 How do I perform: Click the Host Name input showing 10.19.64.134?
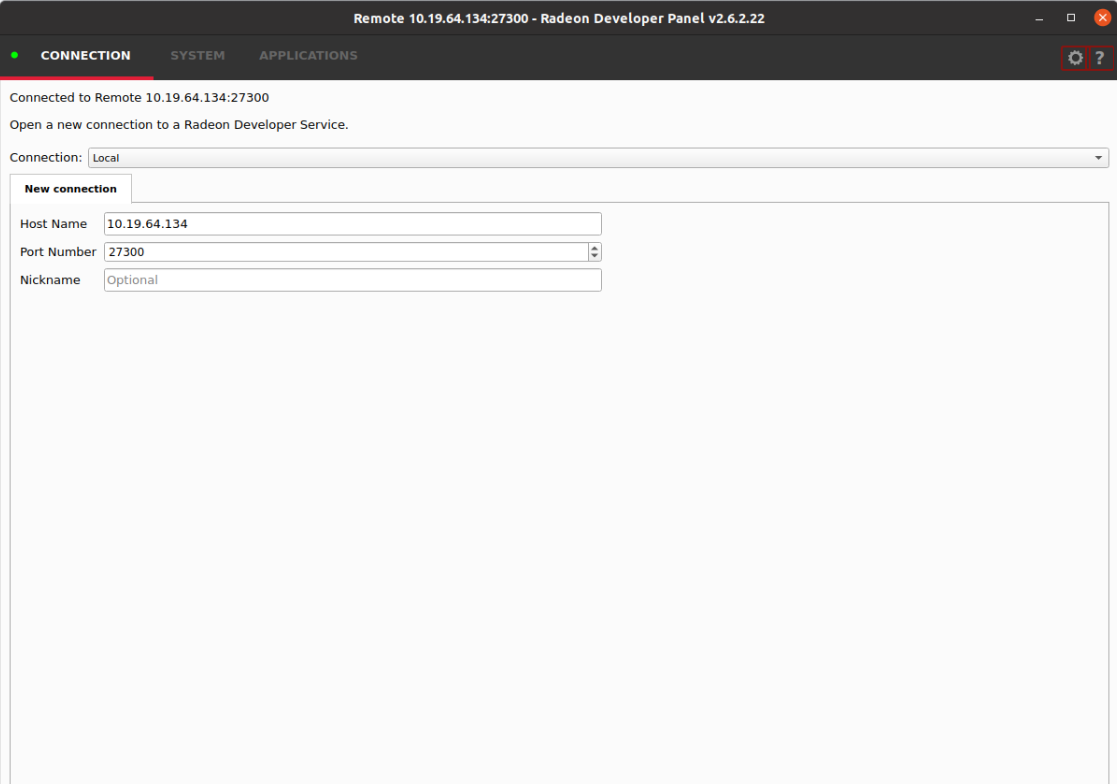click(x=350, y=223)
